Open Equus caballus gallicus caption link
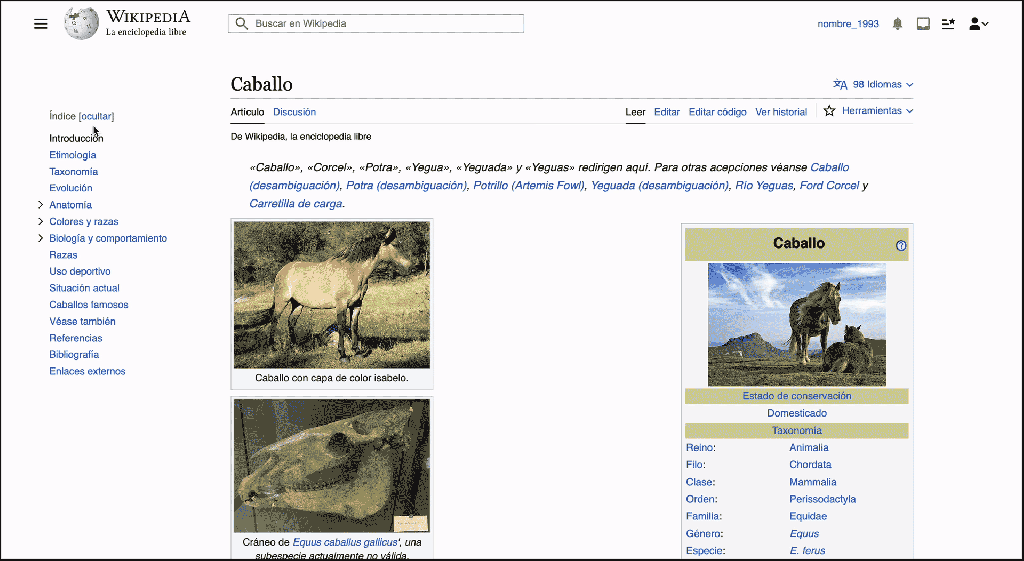Screen dimensions: 1024x561 pos(344,543)
